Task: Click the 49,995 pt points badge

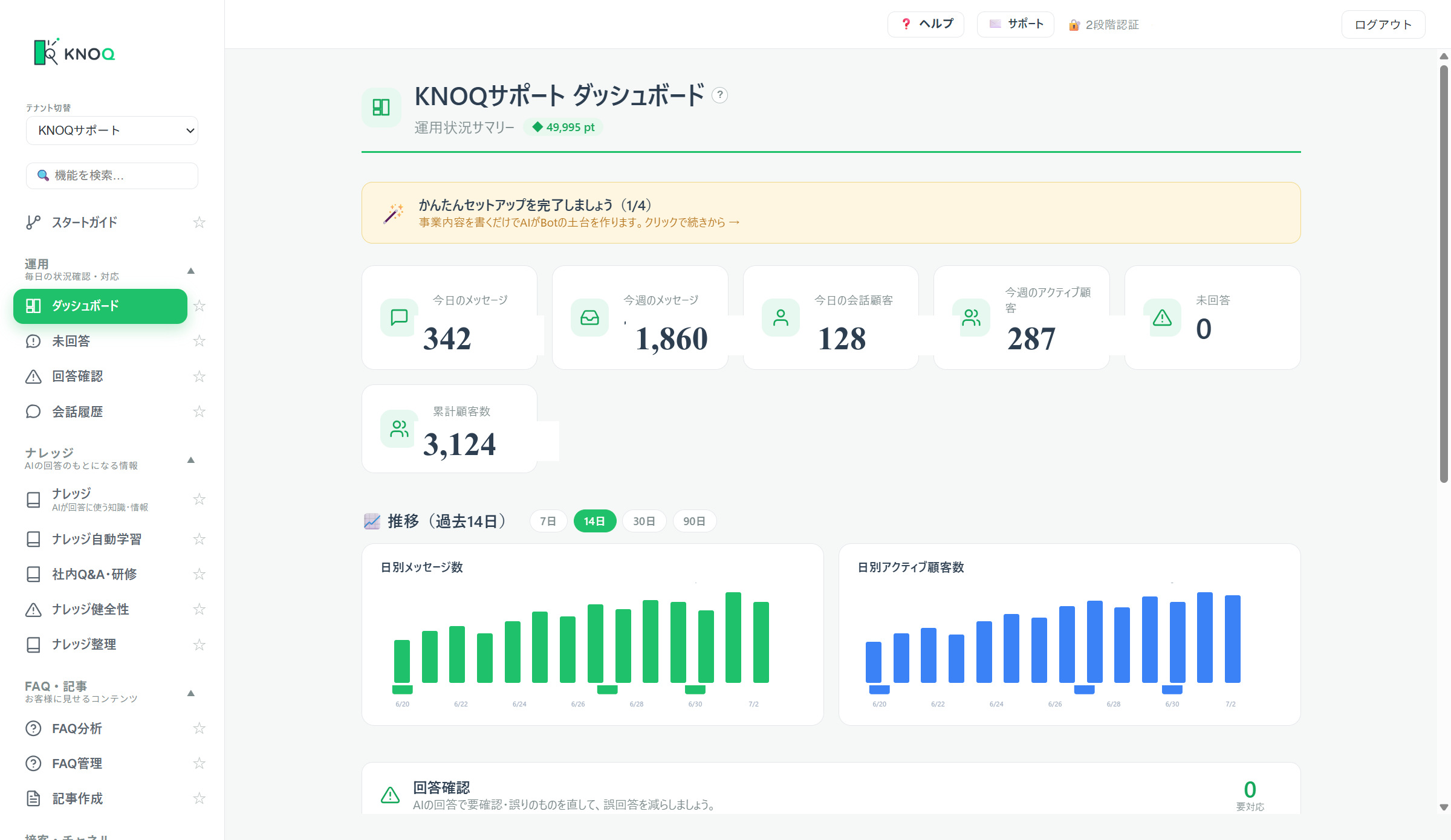Action: (x=563, y=127)
